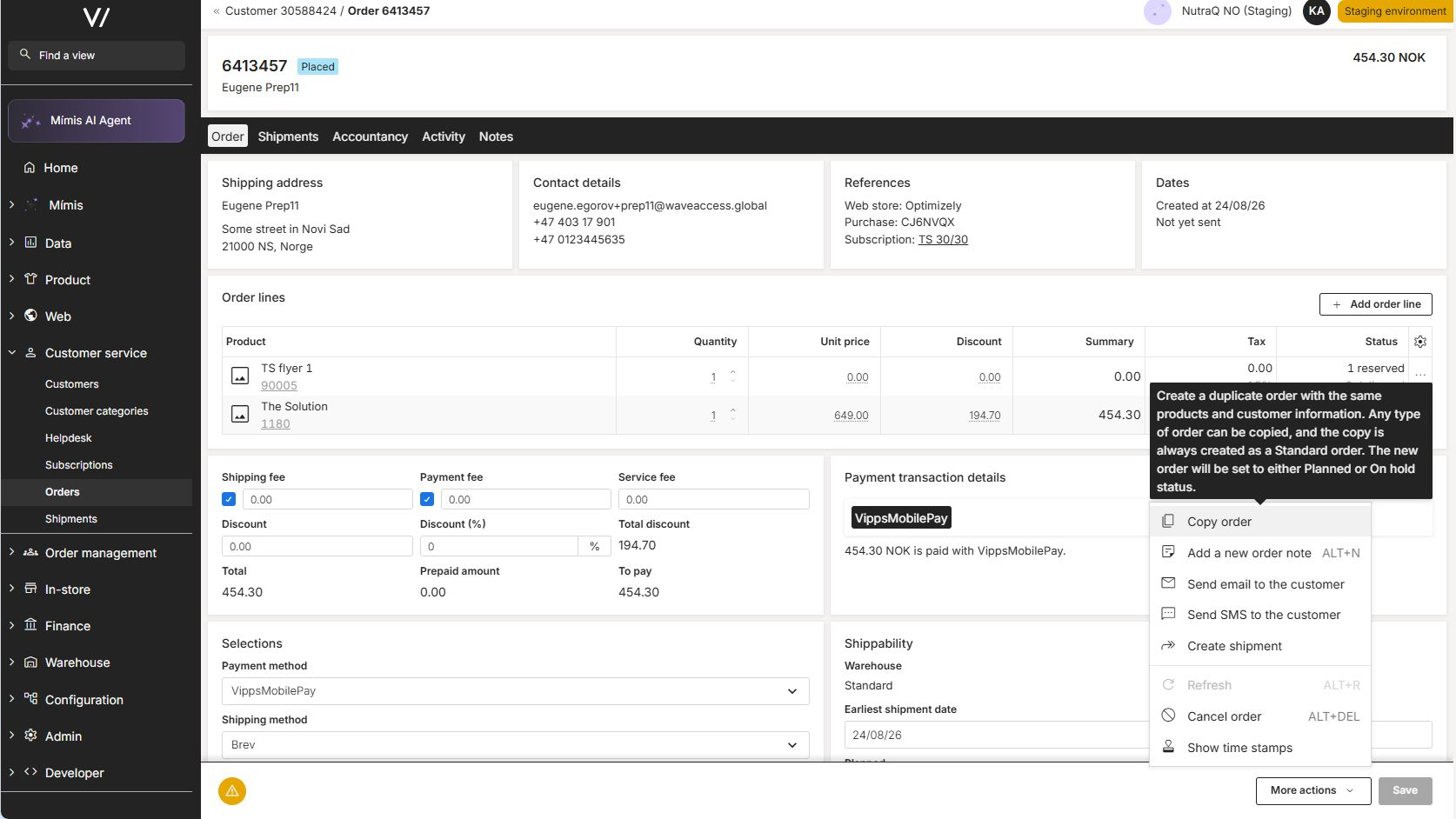Viewport: 1456px width, 819px height.
Task: Expand the Order management chevron
Action: coord(11,552)
